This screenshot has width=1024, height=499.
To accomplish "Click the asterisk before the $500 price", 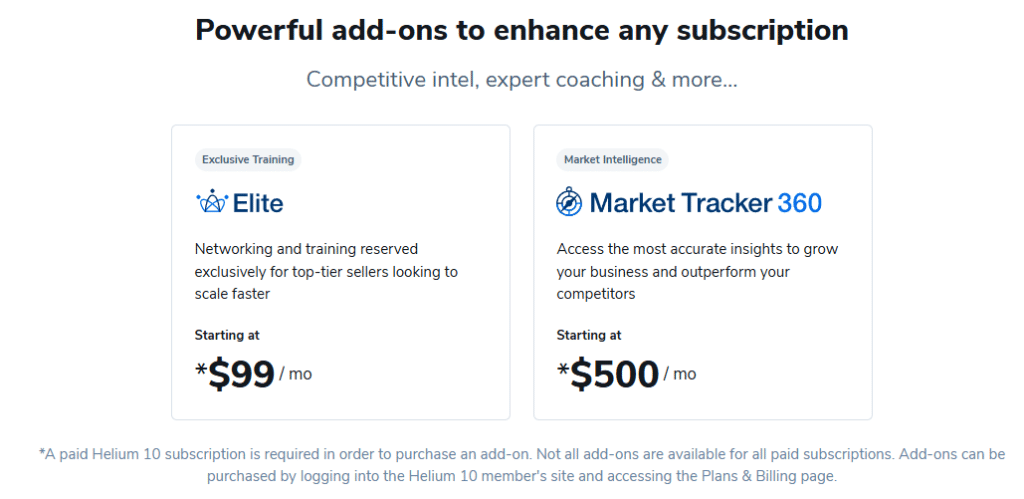I will coord(563,370).
